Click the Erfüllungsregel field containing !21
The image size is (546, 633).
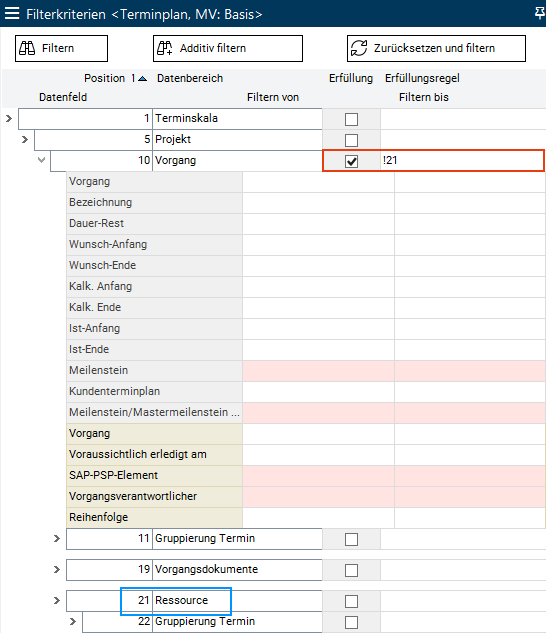[462, 161]
